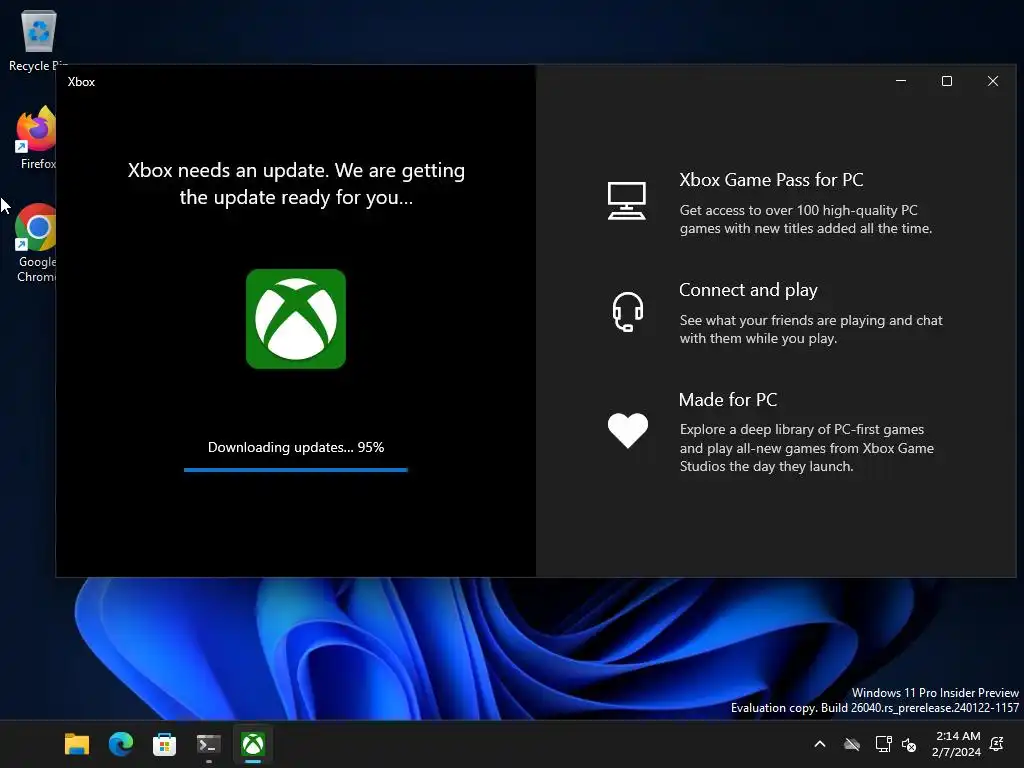Click the download progress bar
The image size is (1024, 768).
click(x=296, y=470)
